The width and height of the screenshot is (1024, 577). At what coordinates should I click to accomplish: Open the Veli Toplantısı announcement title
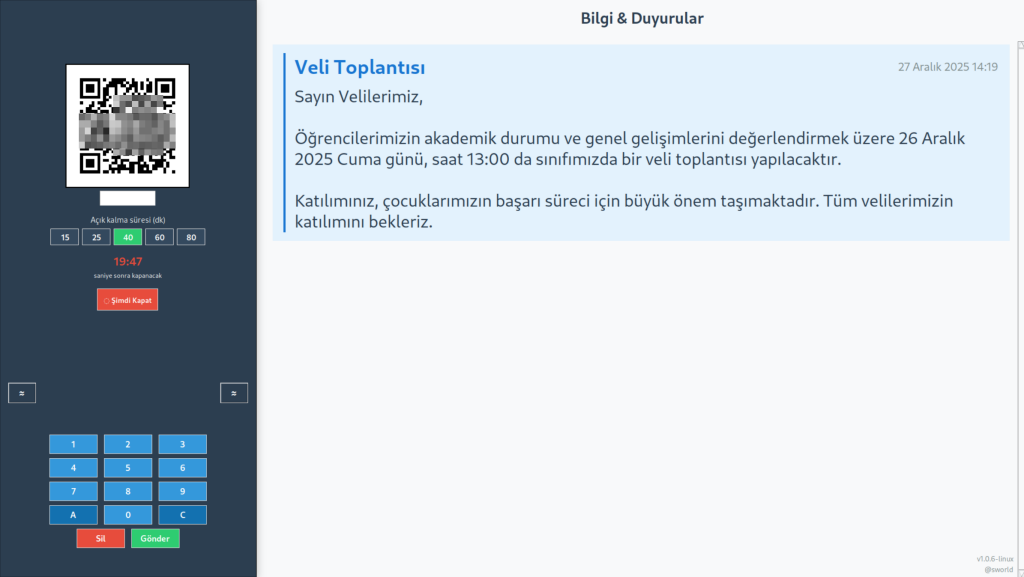pyautogui.click(x=360, y=68)
